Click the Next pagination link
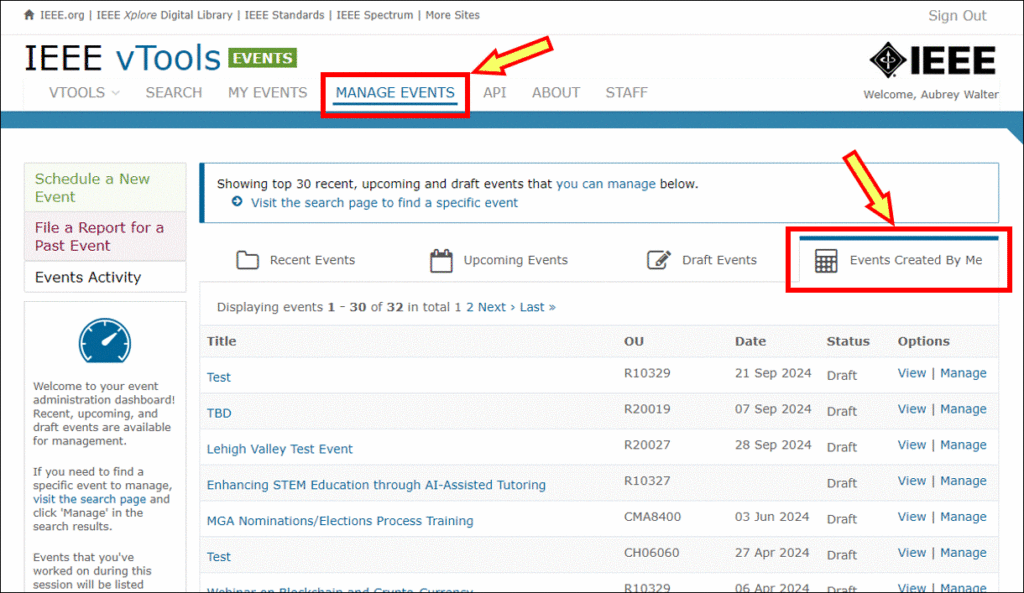 (496, 307)
